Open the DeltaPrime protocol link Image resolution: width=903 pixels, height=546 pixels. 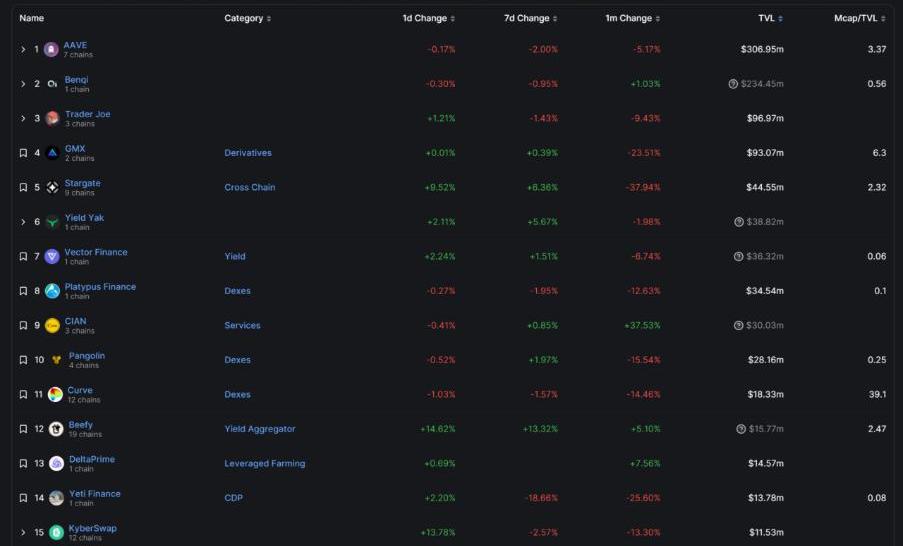click(x=91, y=459)
